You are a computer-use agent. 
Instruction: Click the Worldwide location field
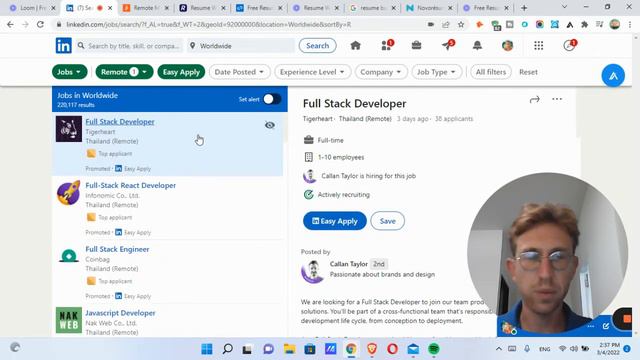241,46
